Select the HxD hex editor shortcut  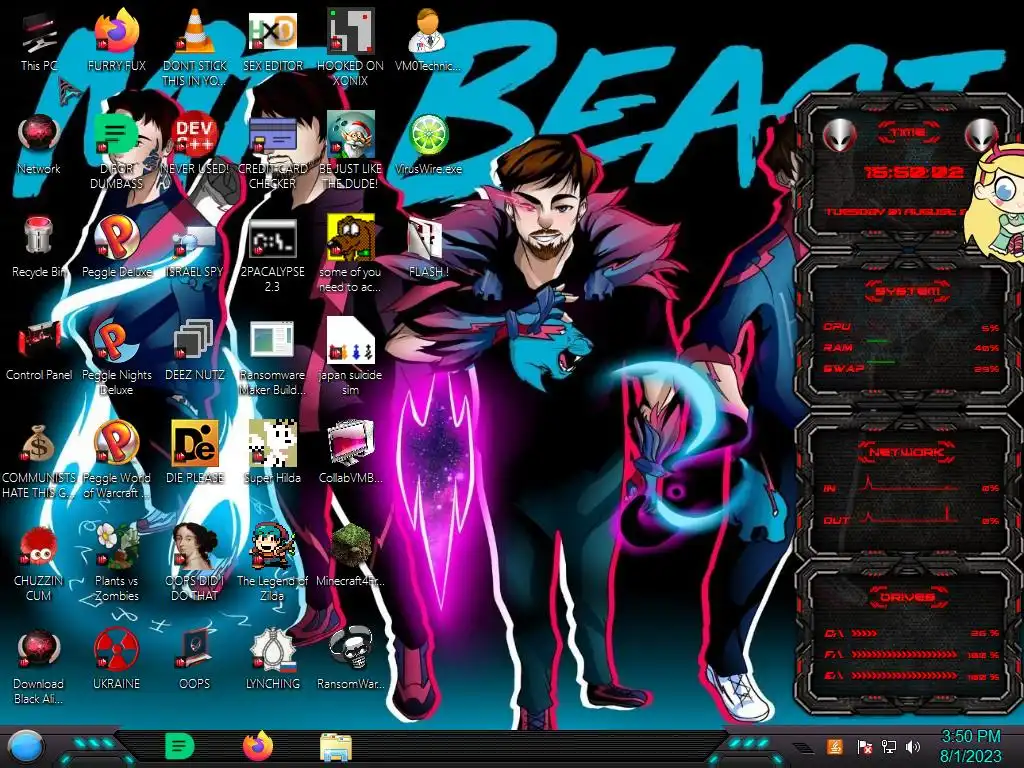click(272, 40)
